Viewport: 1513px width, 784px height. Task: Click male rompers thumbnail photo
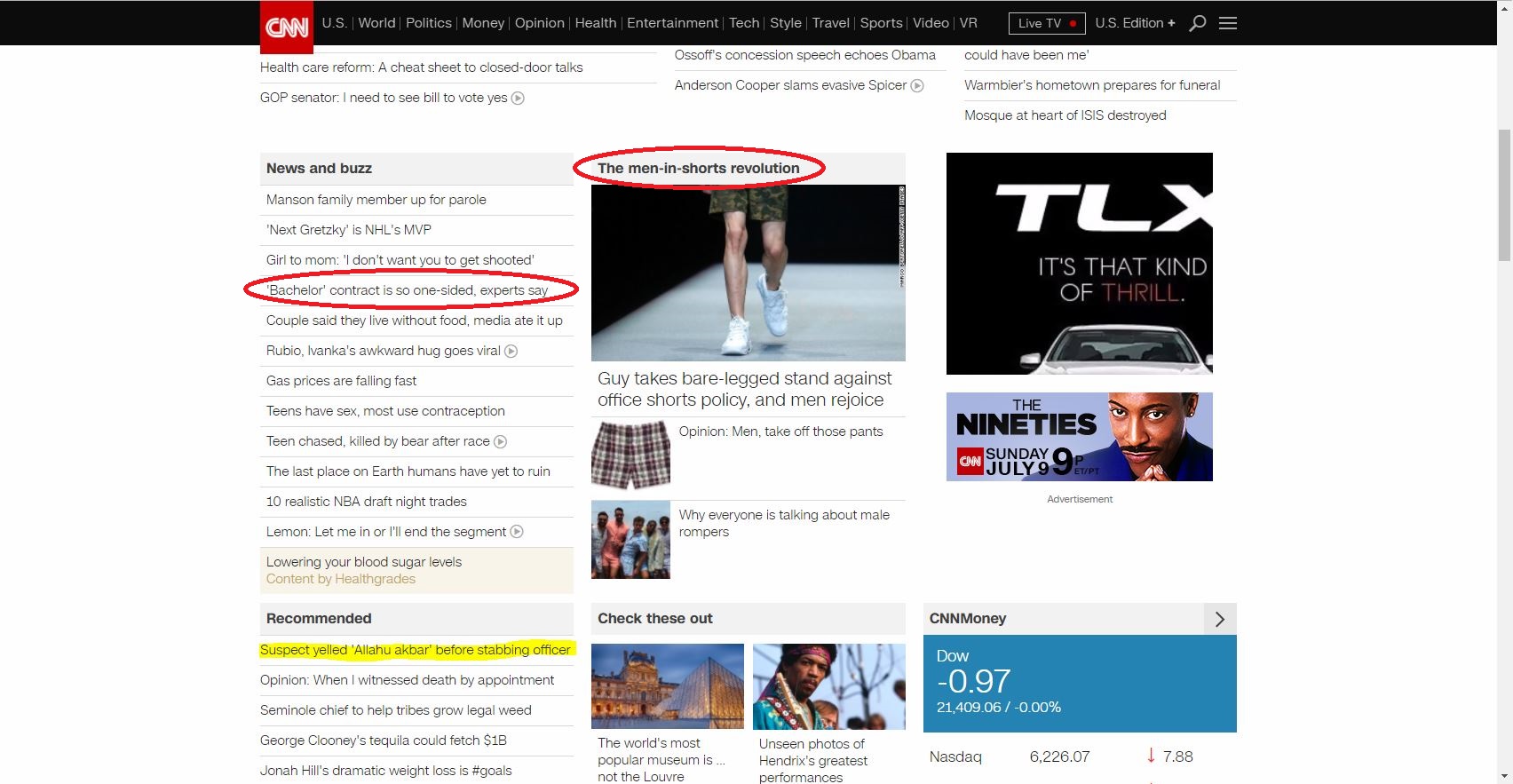[x=630, y=539]
